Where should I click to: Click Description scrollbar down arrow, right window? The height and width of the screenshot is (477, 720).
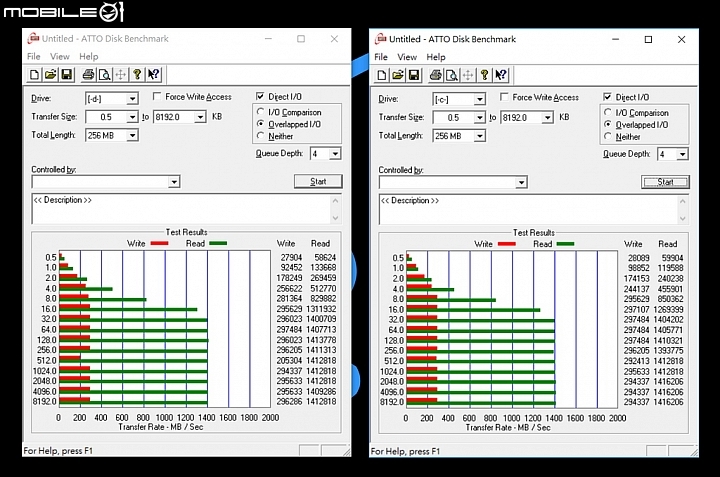(682, 219)
